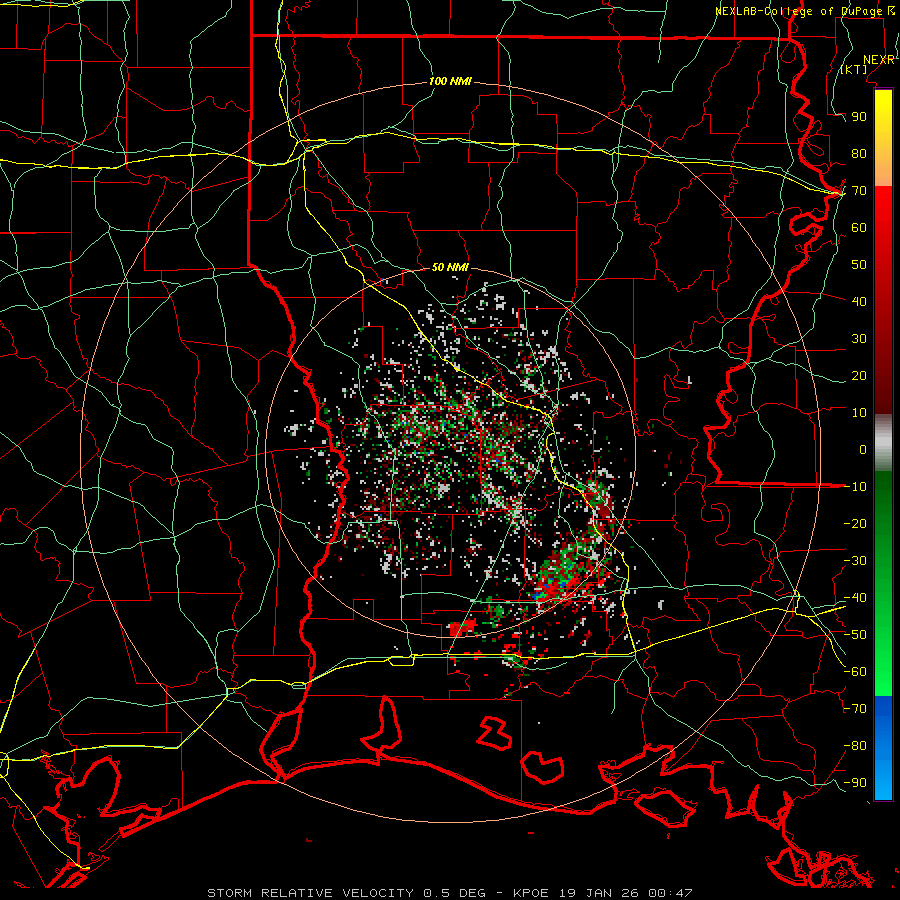Click the 80 value on the velocity scale

(859, 154)
